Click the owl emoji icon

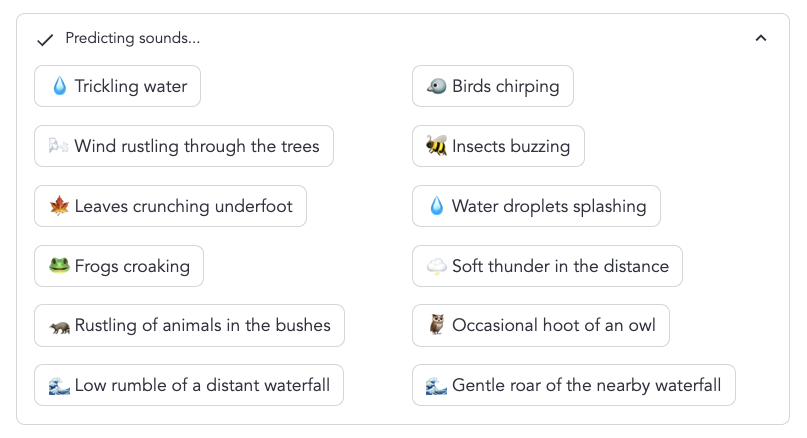(437, 326)
